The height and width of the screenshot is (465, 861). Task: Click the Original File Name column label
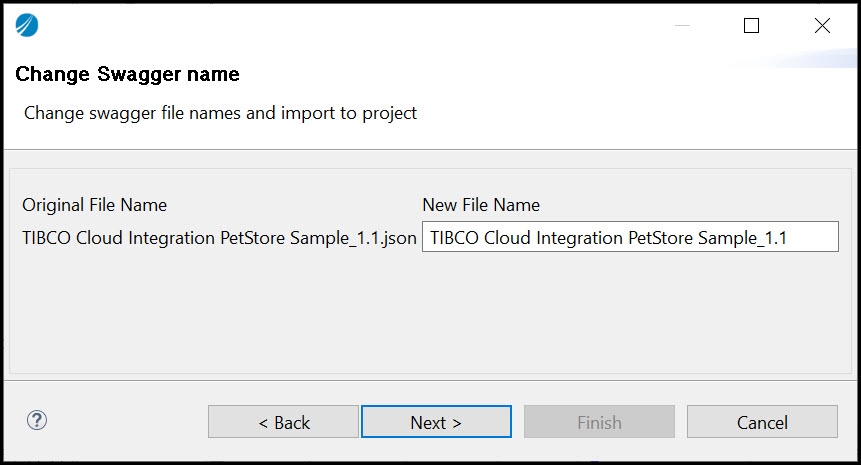94,205
